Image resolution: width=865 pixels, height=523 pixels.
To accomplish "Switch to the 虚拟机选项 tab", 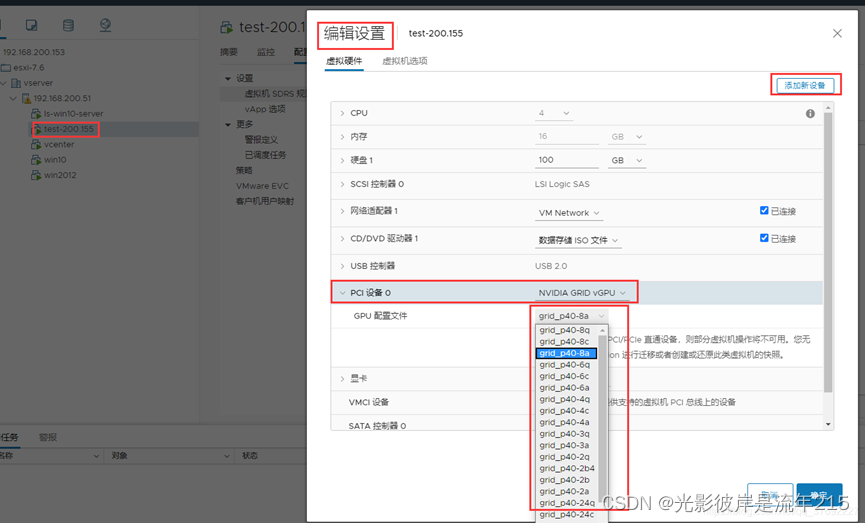I will point(405,61).
